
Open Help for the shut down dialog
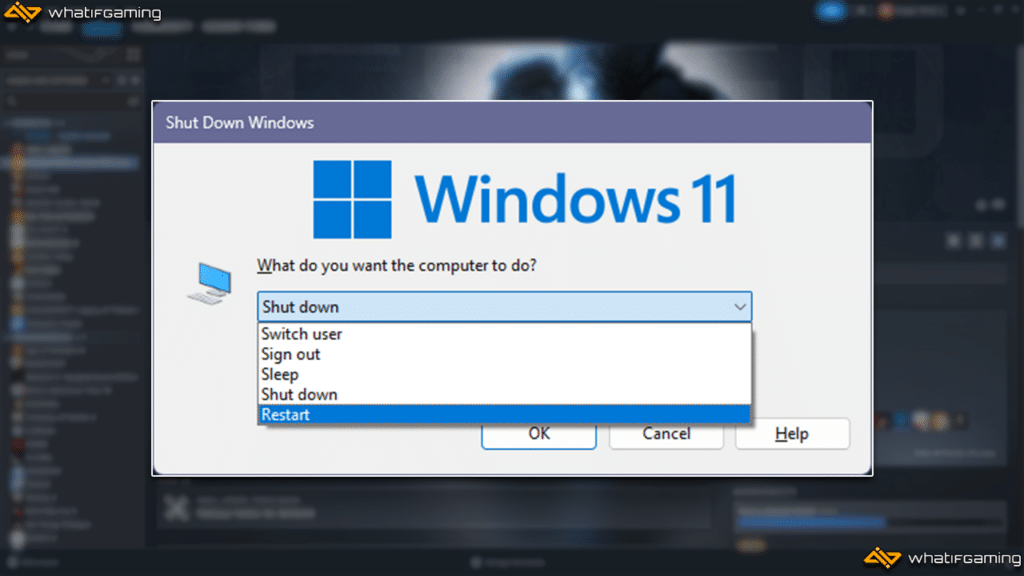click(x=792, y=434)
